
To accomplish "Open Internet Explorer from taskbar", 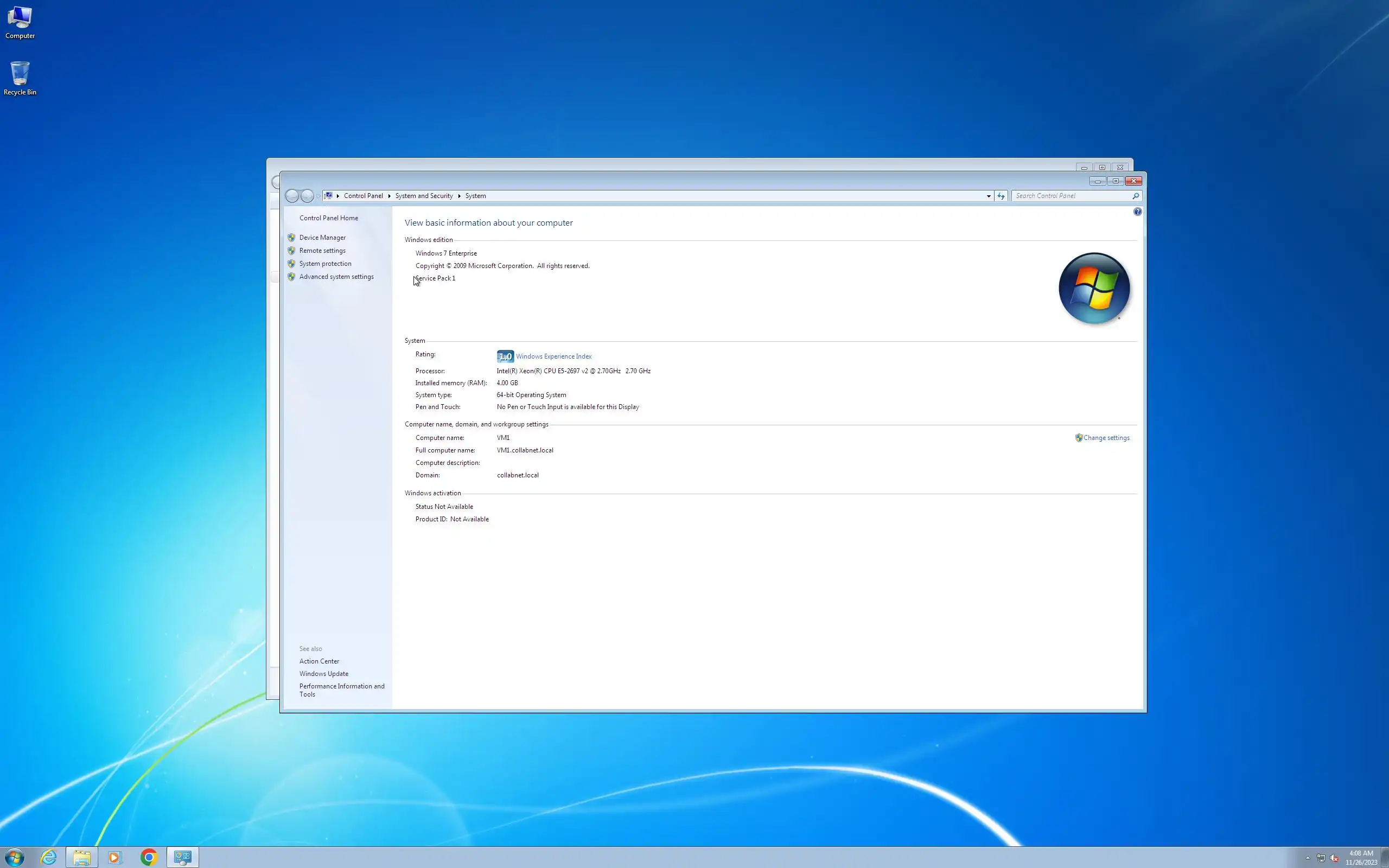I will pos(49,857).
